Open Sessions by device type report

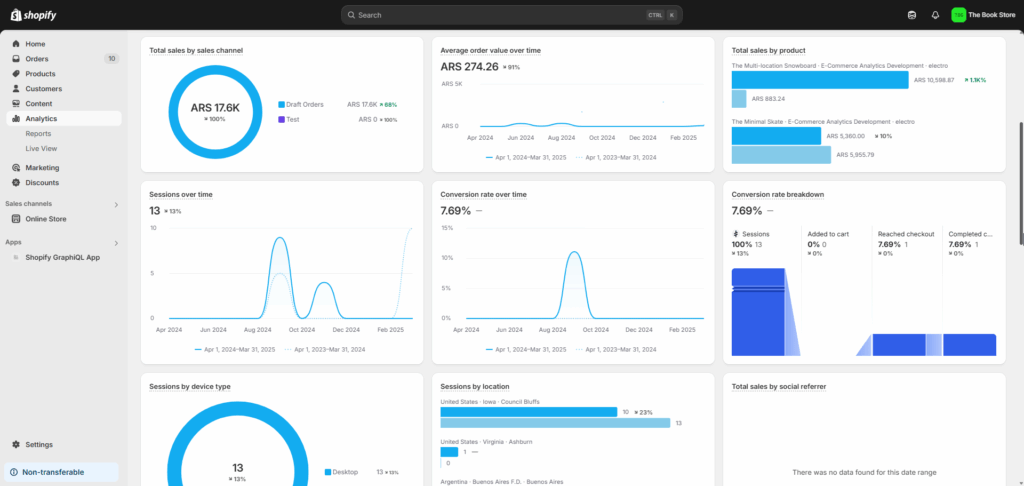(190, 387)
